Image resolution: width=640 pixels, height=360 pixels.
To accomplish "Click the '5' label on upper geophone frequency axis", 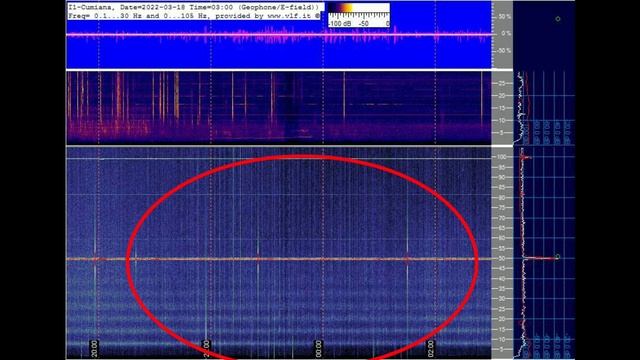I will point(503,133).
